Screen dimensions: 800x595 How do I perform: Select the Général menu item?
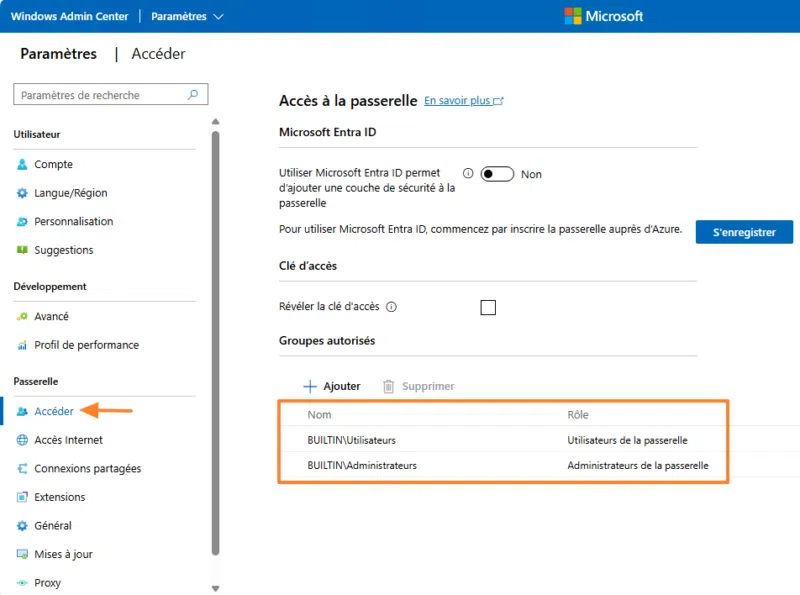click(53, 525)
